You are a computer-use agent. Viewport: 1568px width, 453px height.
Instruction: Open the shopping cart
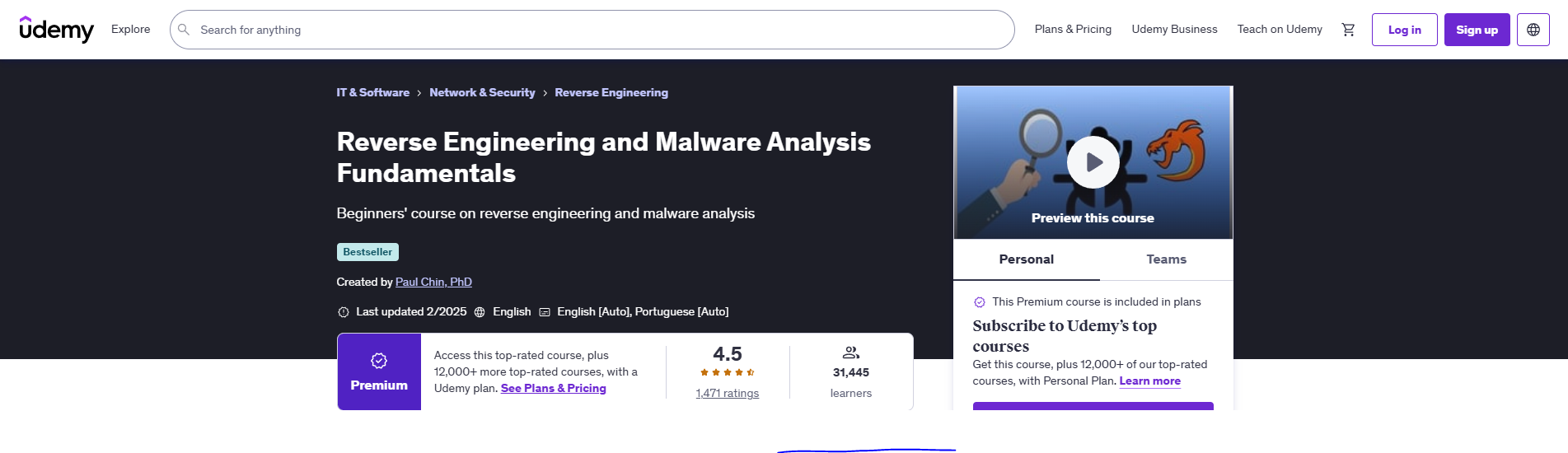click(1348, 30)
